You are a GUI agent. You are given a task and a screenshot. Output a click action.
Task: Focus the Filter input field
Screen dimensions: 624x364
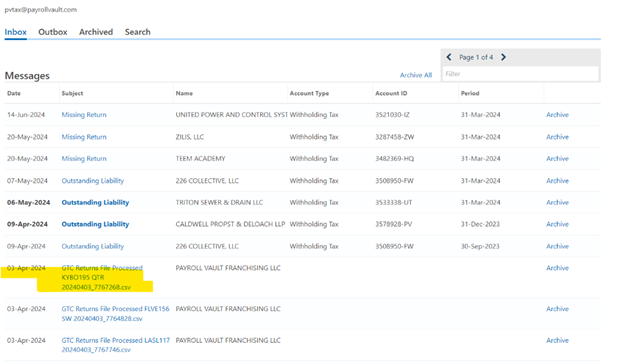point(521,74)
